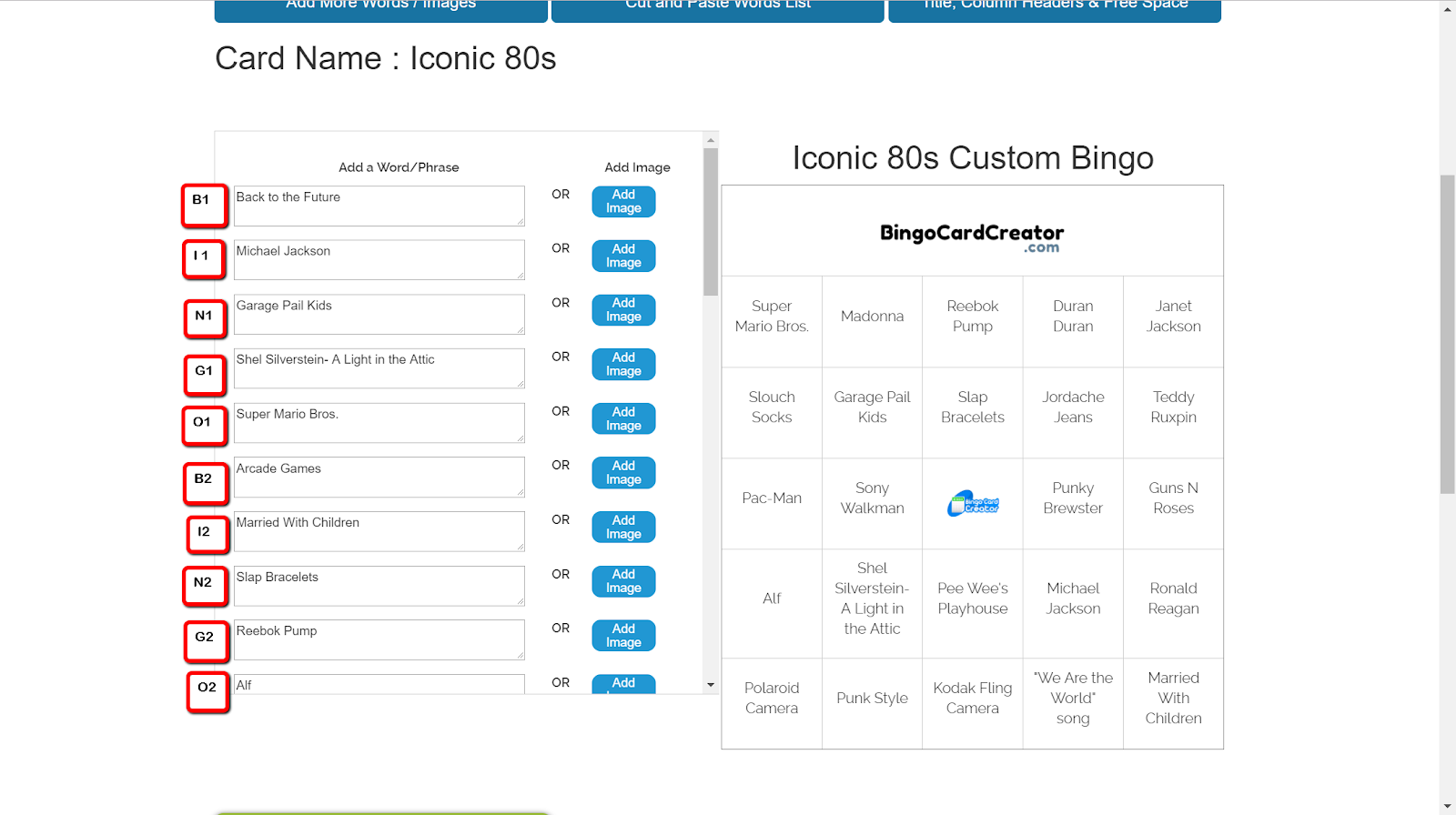Select the Slouch Socks card cell
Image resolution: width=1456 pixels, height=815 pixels.
(772, 413)
